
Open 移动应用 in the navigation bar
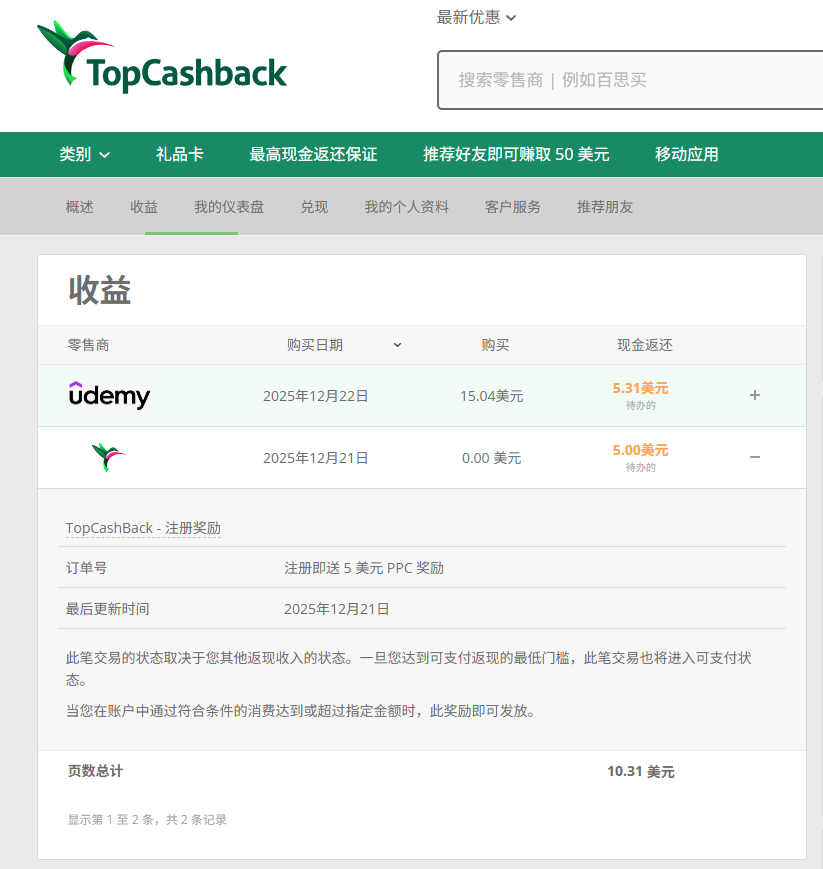pyautogui.click(x=687, y=154)
